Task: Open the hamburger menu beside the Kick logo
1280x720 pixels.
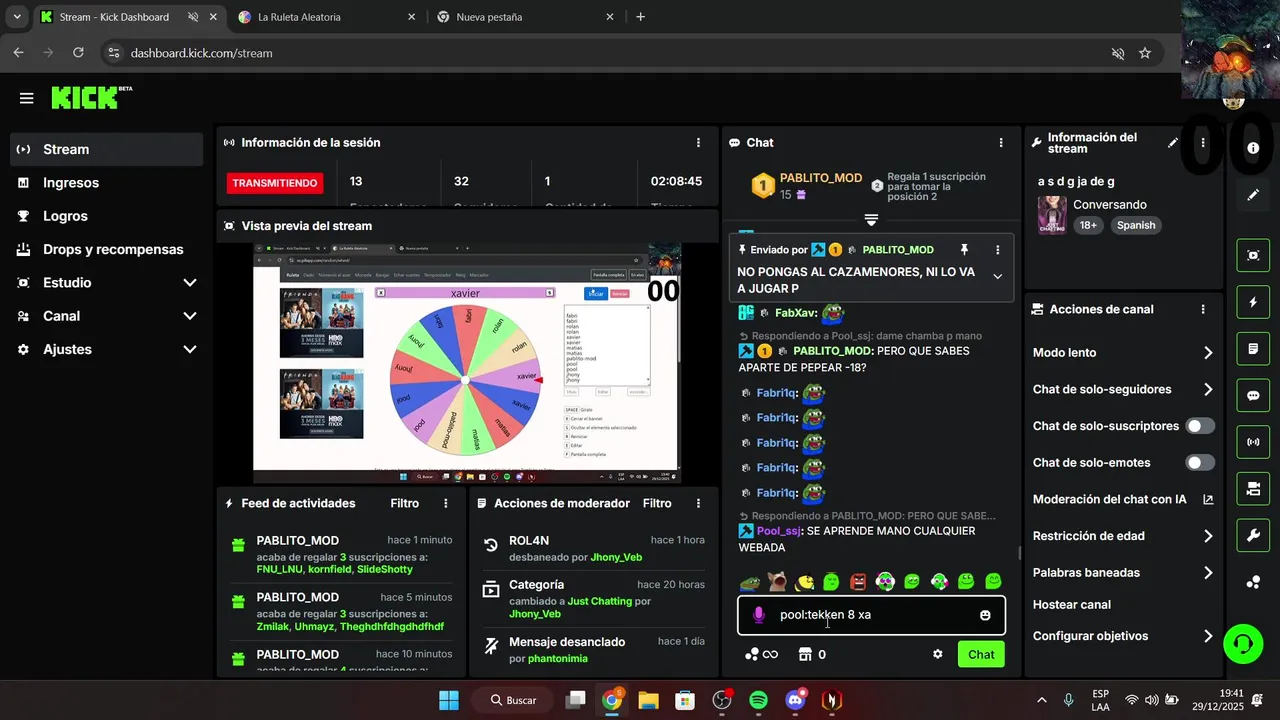Action: click(27, 98)
